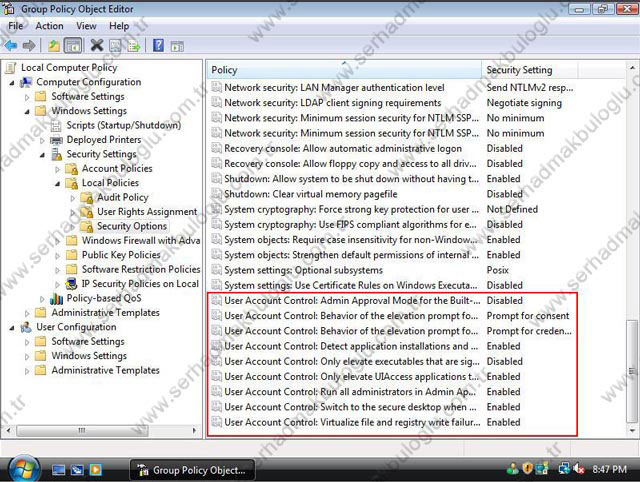Click the Computer Configuration node icon
Screen dimensions: 640x482
[26, 82]
